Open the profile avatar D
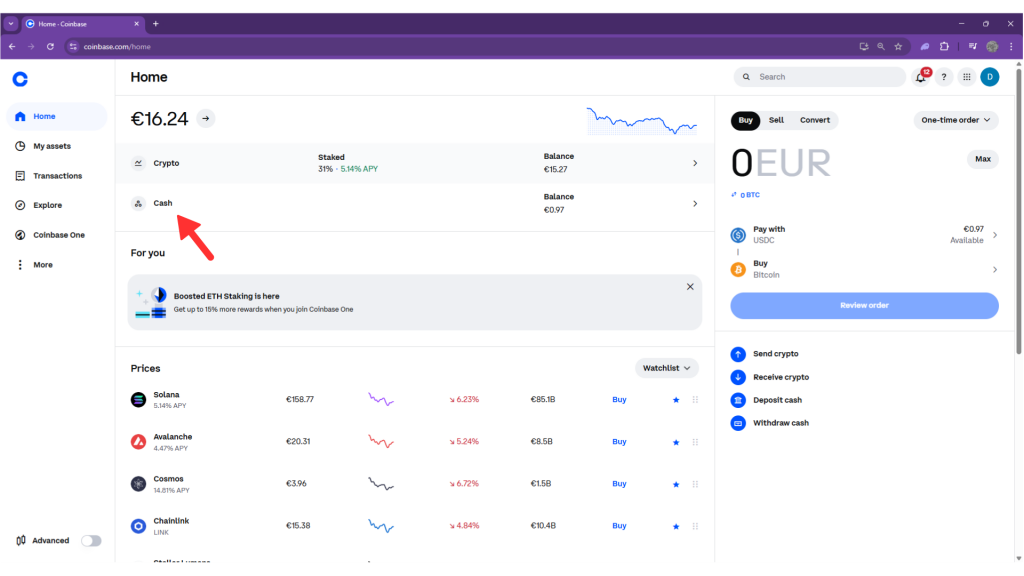Screen dimensions: 1024x576 990,77
